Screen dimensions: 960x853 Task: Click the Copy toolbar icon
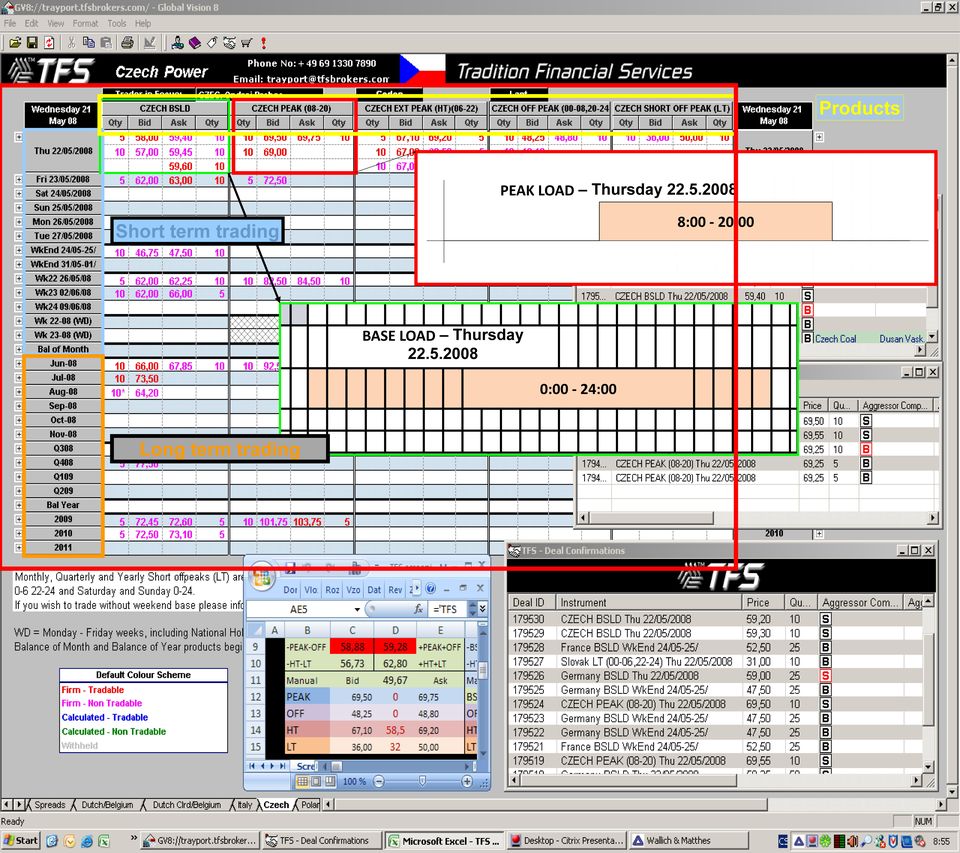[89, 43]
